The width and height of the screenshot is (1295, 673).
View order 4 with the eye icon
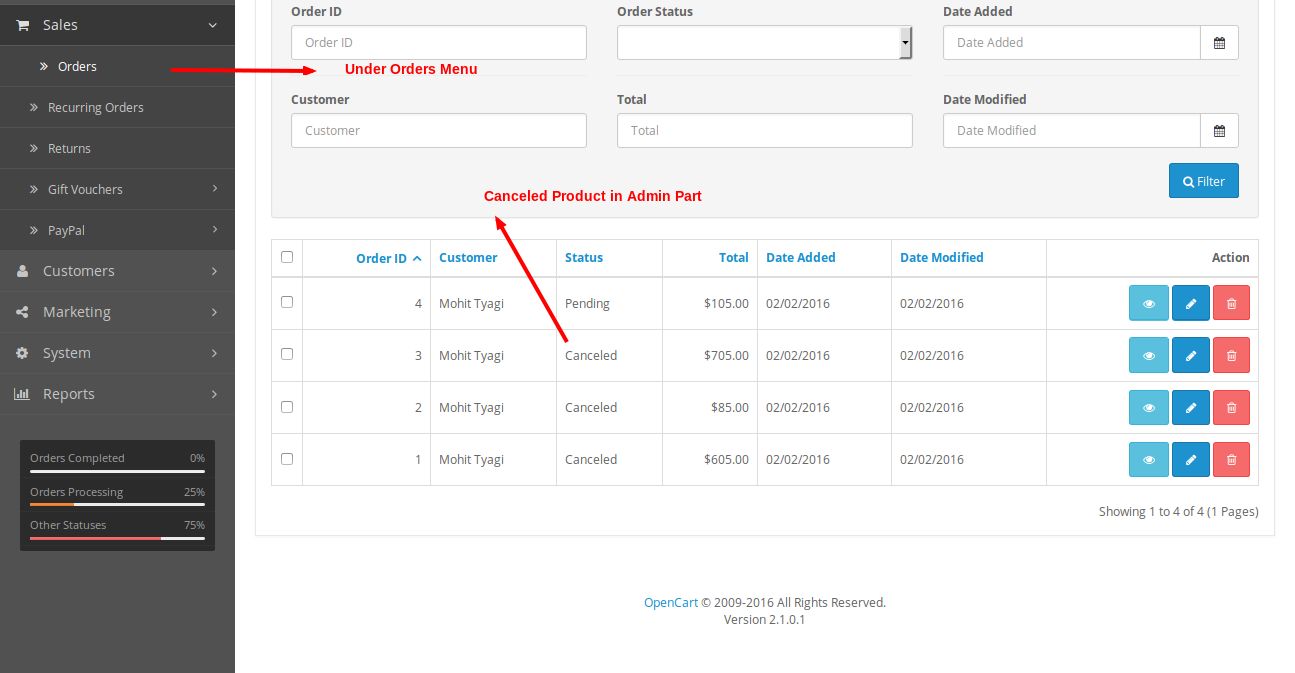1149,303
